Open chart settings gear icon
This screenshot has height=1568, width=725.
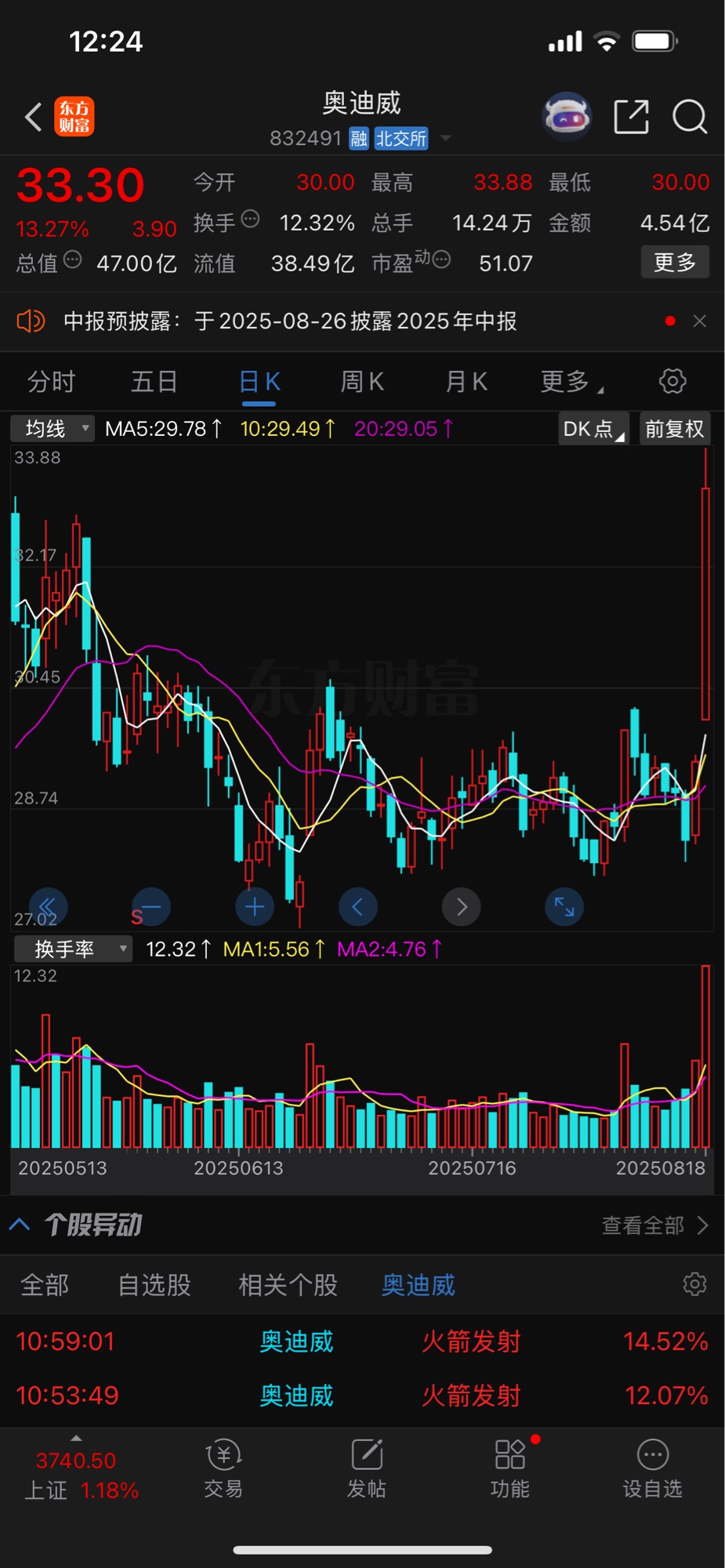point(672,382)
